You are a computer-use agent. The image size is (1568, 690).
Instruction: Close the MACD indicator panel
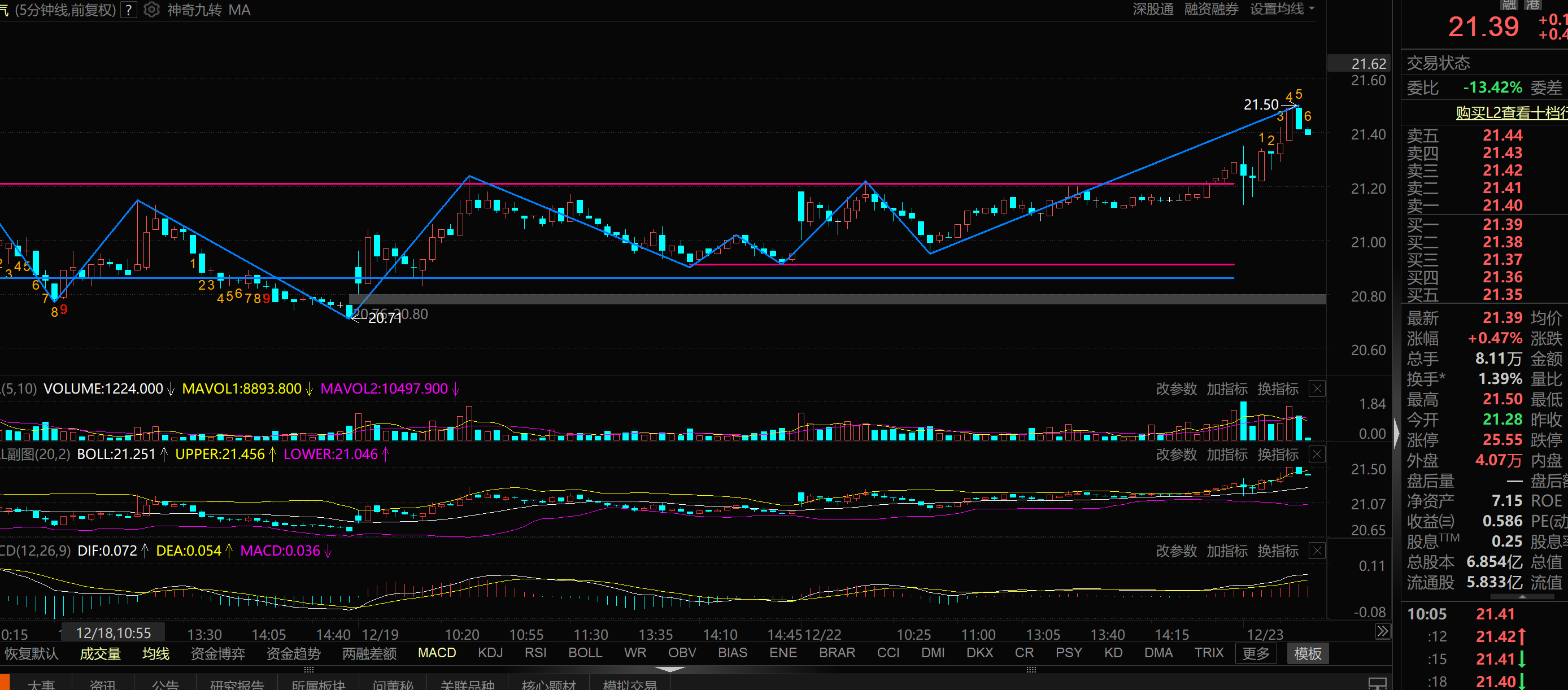point(1316,551)
